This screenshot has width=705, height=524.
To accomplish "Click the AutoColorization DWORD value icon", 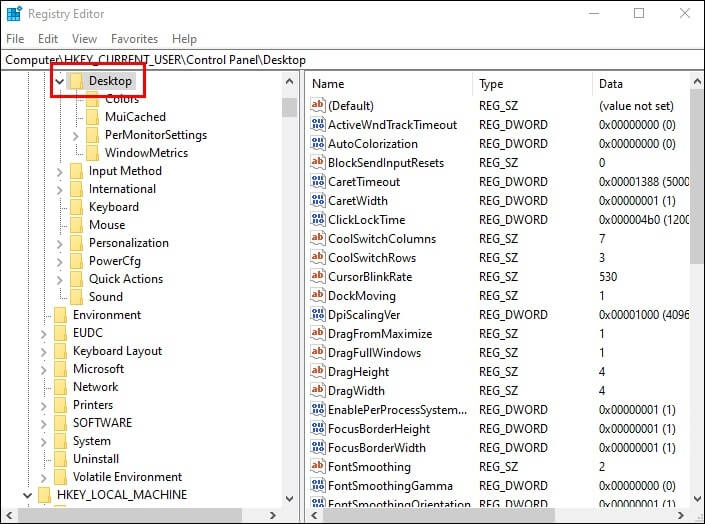I will click(317, 143).
